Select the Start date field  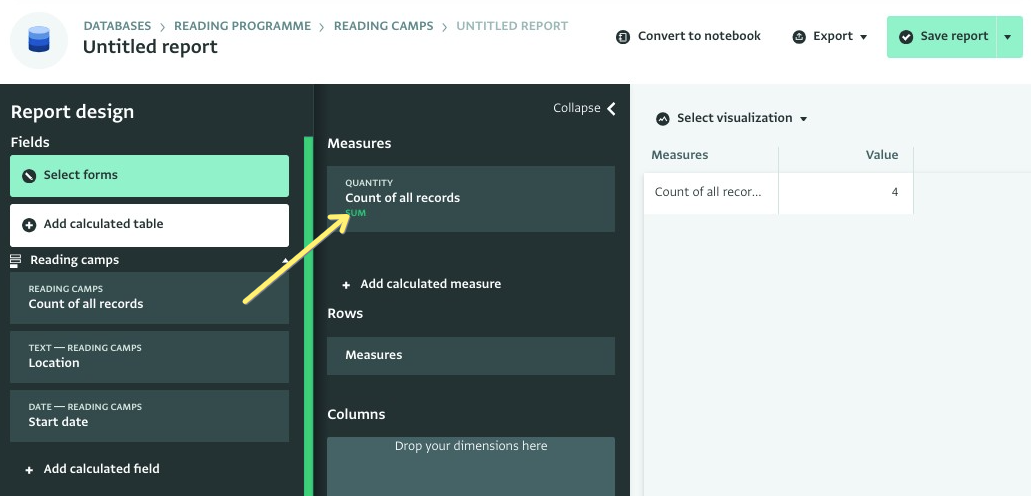tap(149, 416)
